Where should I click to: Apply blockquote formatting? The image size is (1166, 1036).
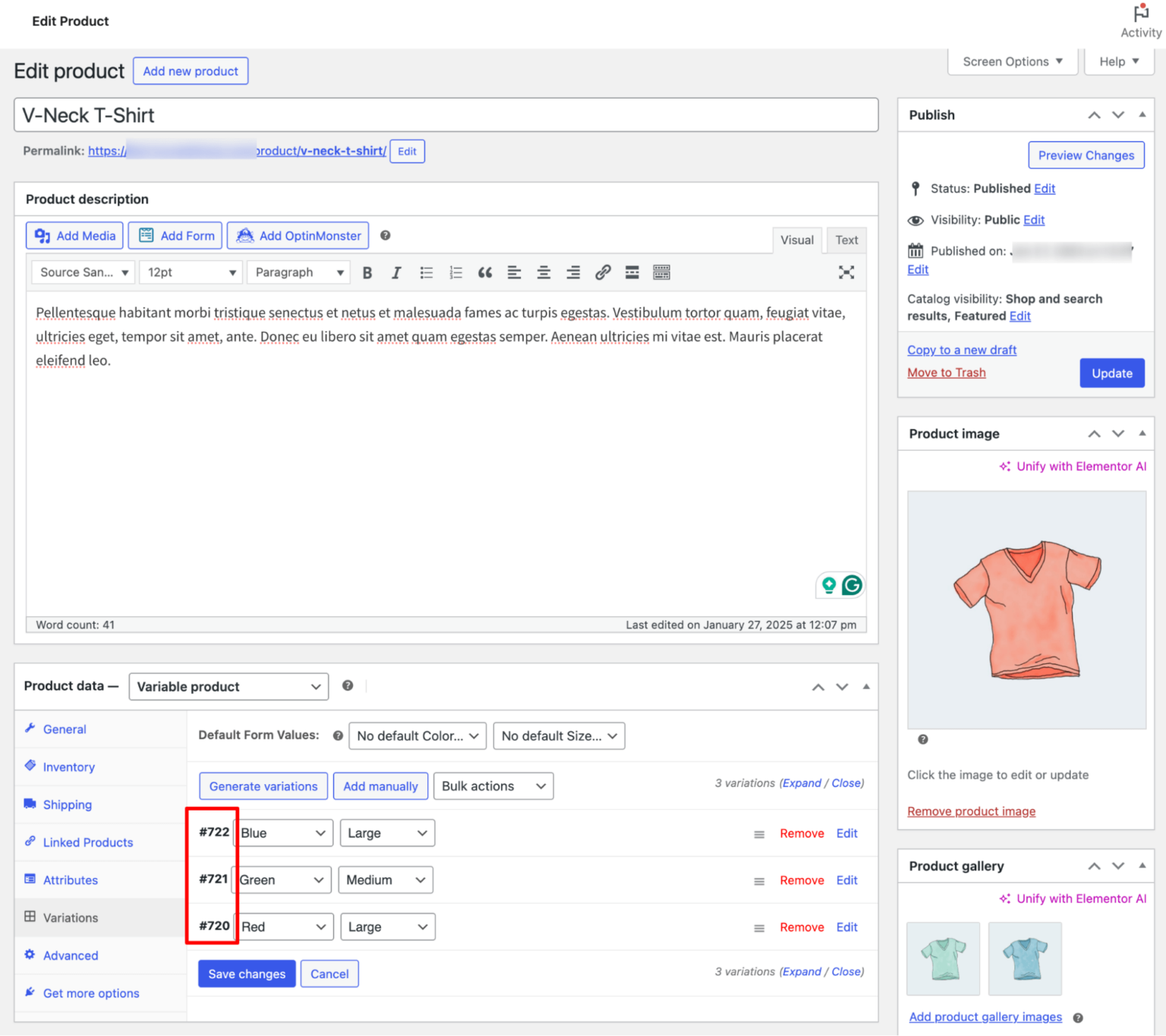pyautogui.click(x=485, y=272)
